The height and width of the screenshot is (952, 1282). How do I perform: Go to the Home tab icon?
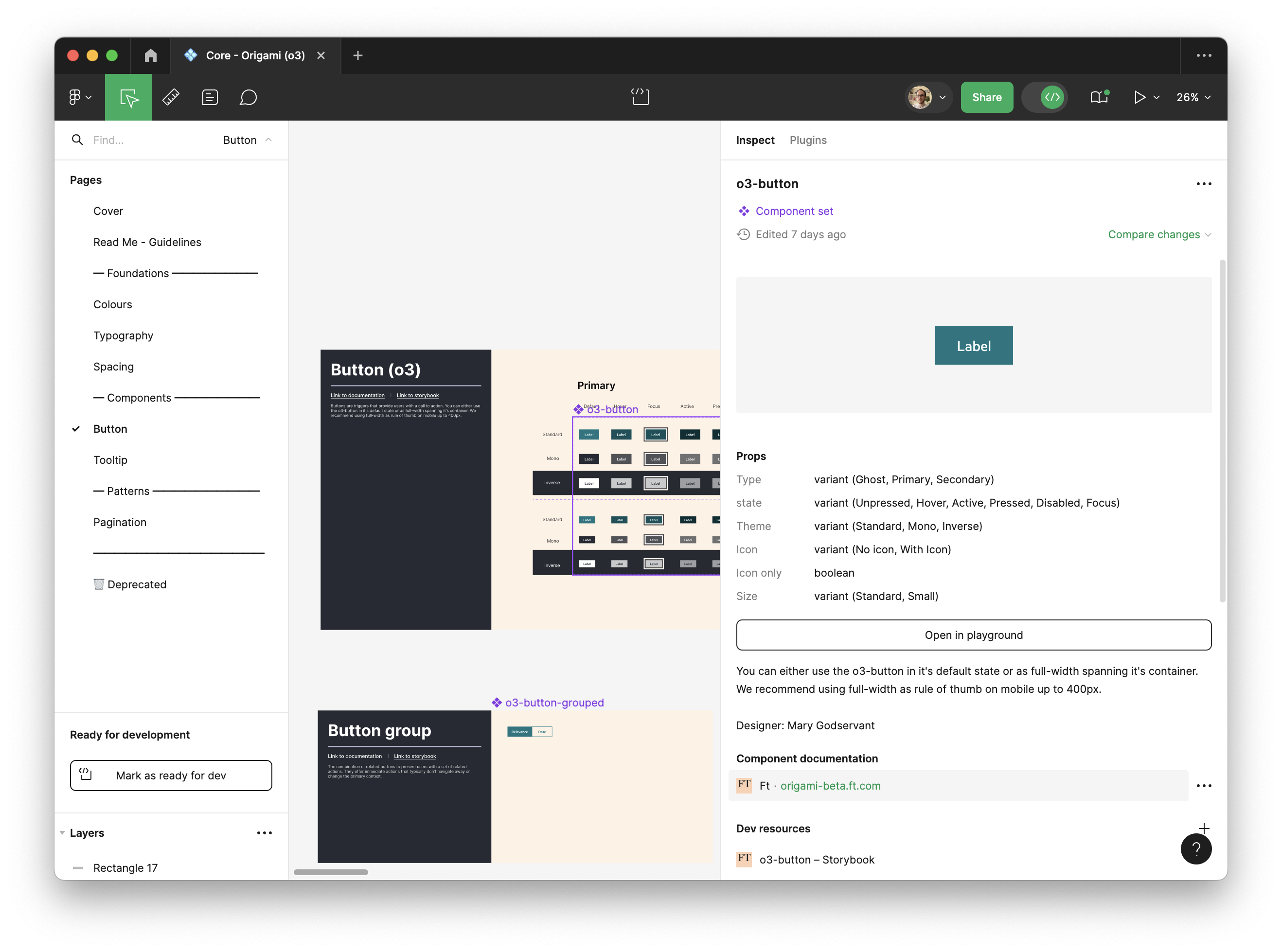[x=150, y=55]
